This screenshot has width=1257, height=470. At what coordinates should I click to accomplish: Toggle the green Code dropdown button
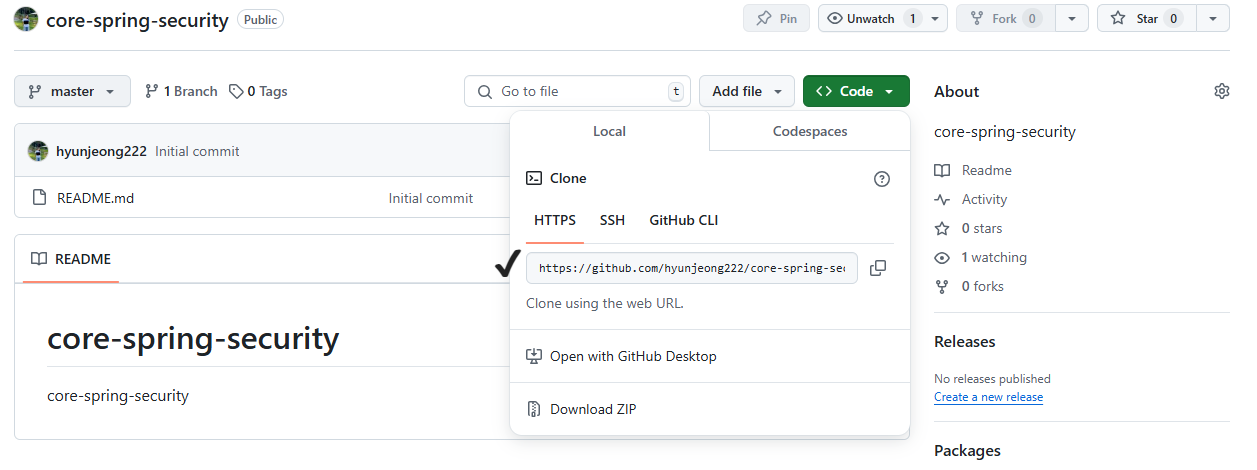click(856, 91)
